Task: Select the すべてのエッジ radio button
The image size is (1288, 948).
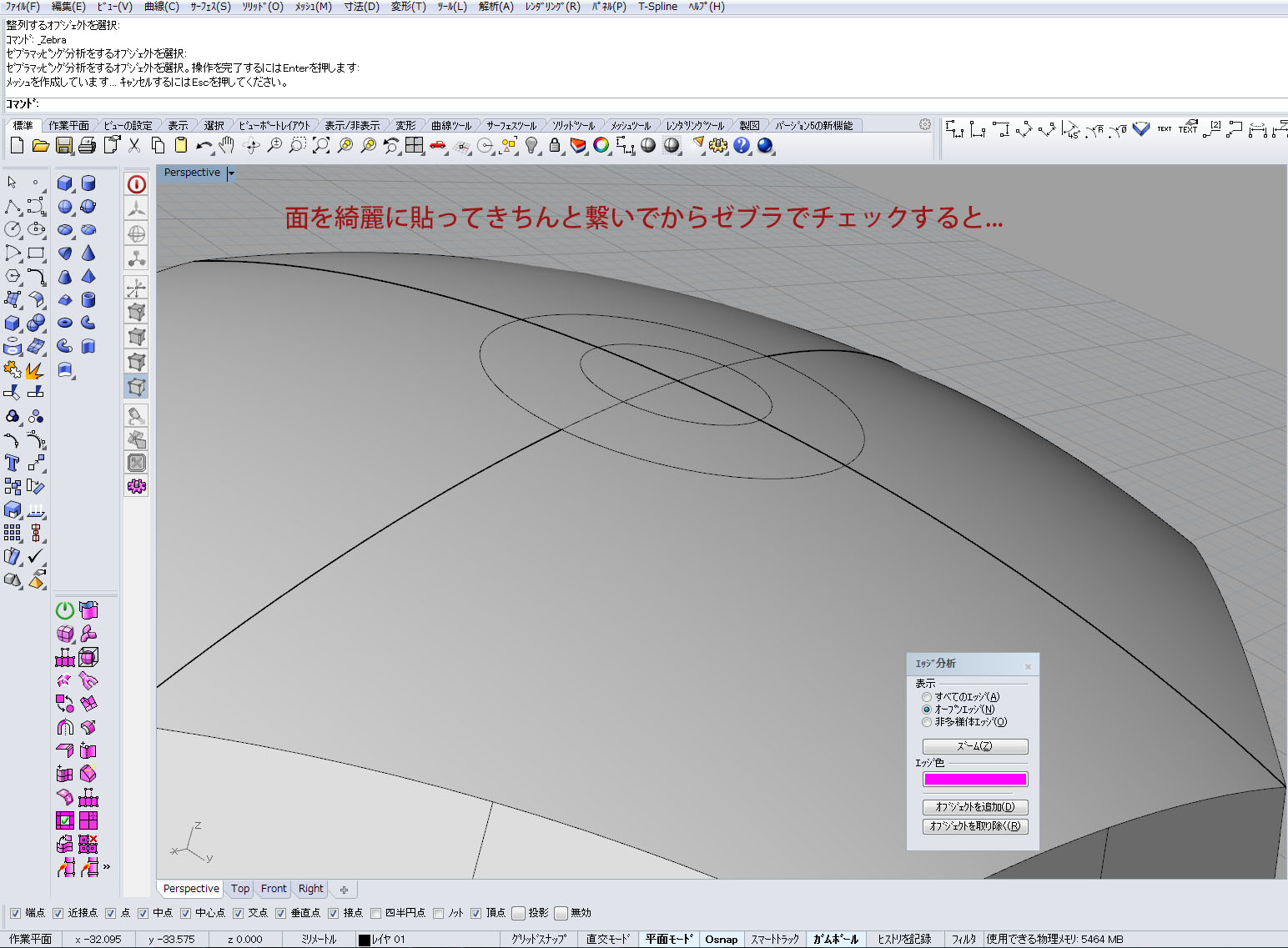Action: [926, 697]
